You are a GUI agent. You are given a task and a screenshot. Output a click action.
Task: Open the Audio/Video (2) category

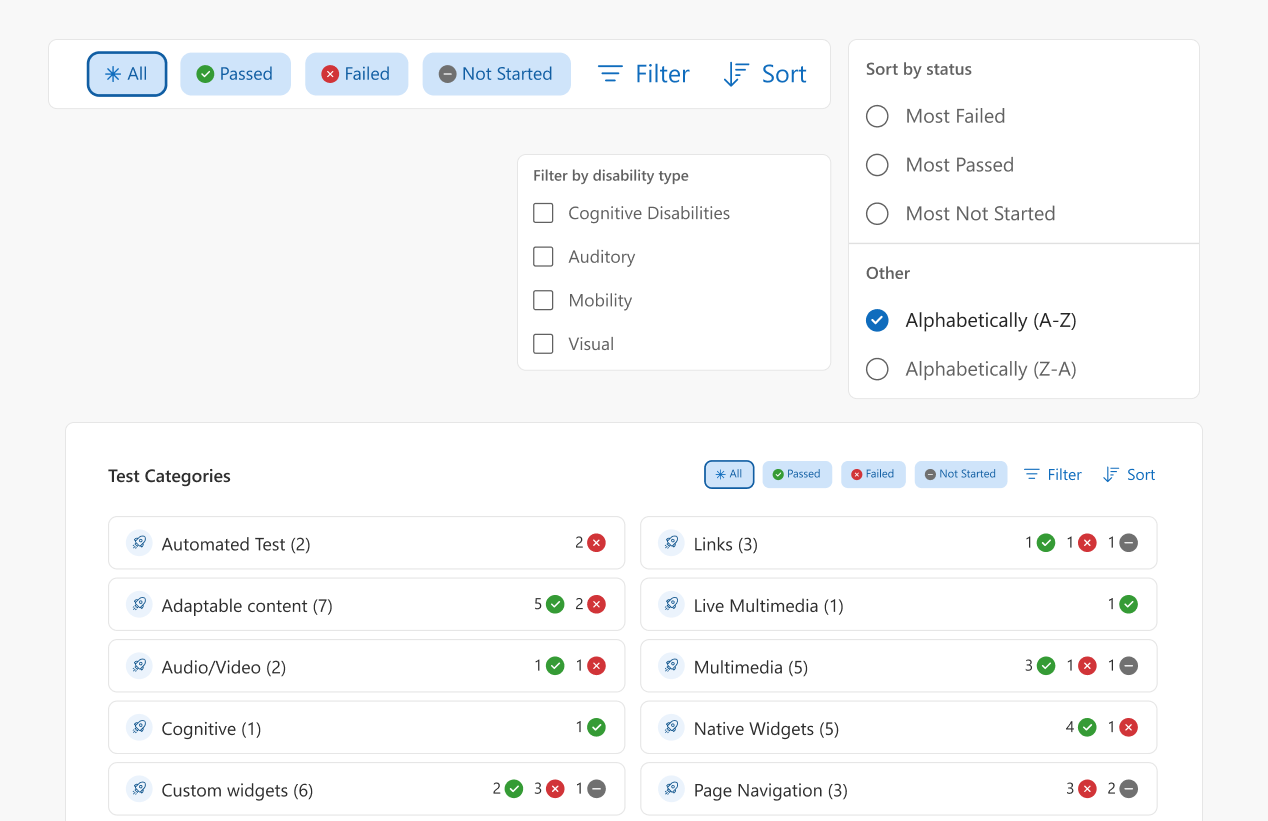tap(366, 666)
